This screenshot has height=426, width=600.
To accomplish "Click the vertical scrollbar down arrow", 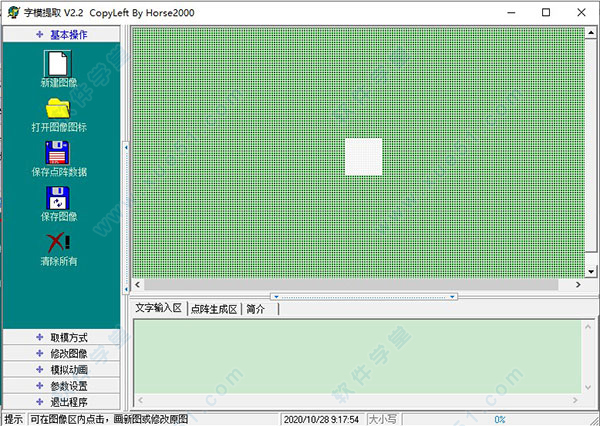I will (x=591, y=272).
